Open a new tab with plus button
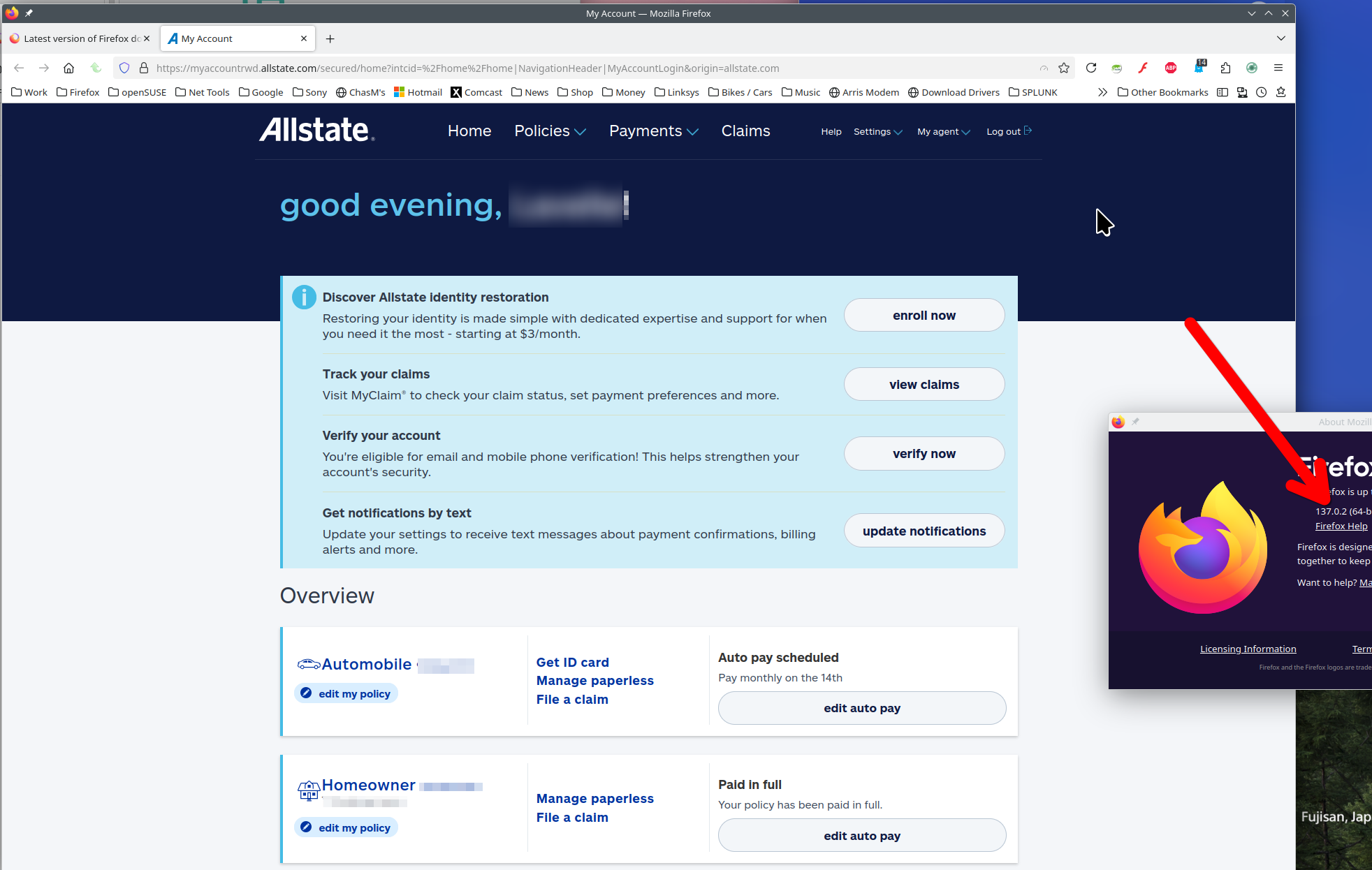The height and width of the screenshot is (870, 1372). tap(330, 38)
